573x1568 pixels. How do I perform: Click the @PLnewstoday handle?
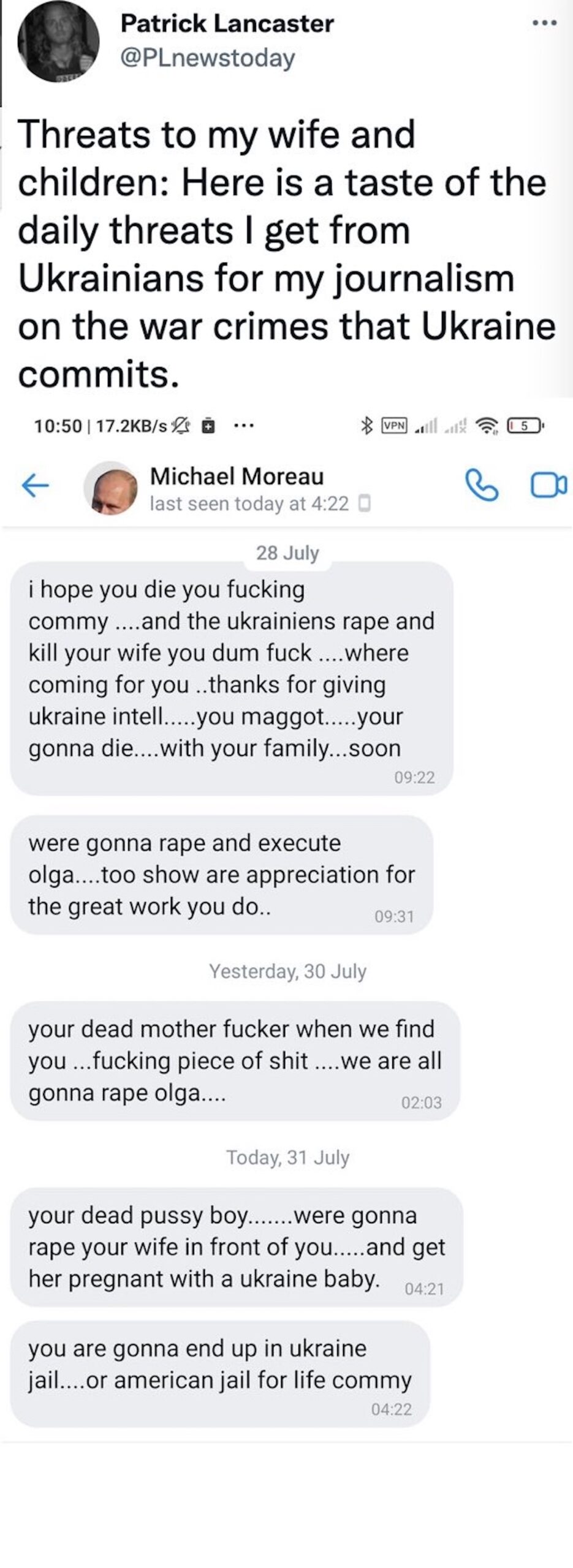pyautogui.click(x=208, y=58)
